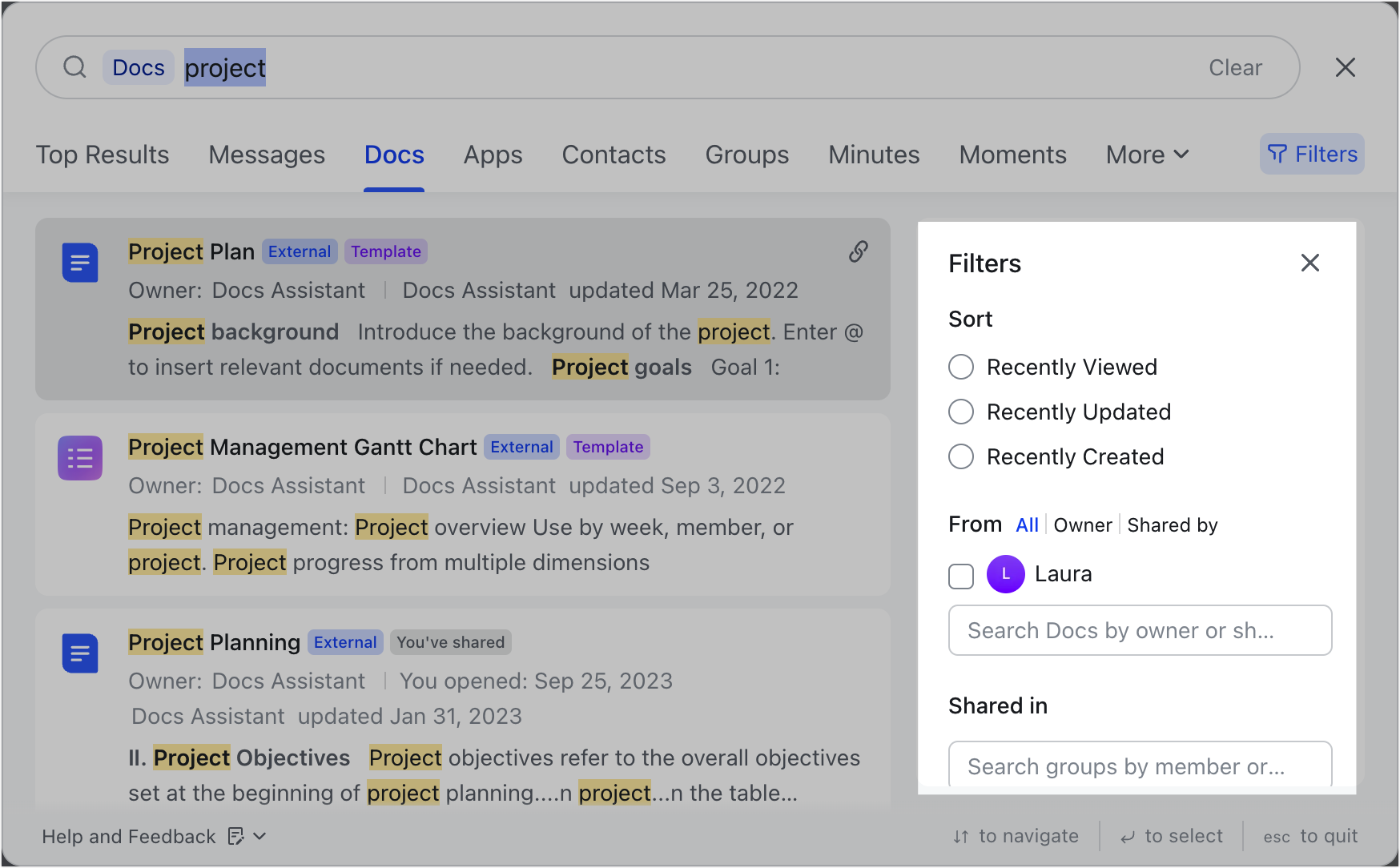Expand the More tab dropdown
The image size is (1400, 868).
1147,155
